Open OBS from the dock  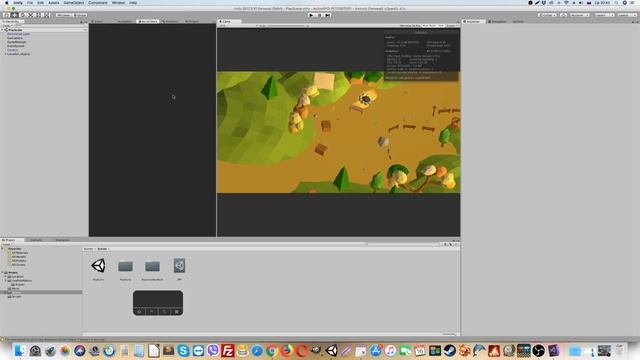tap(538, 350)
